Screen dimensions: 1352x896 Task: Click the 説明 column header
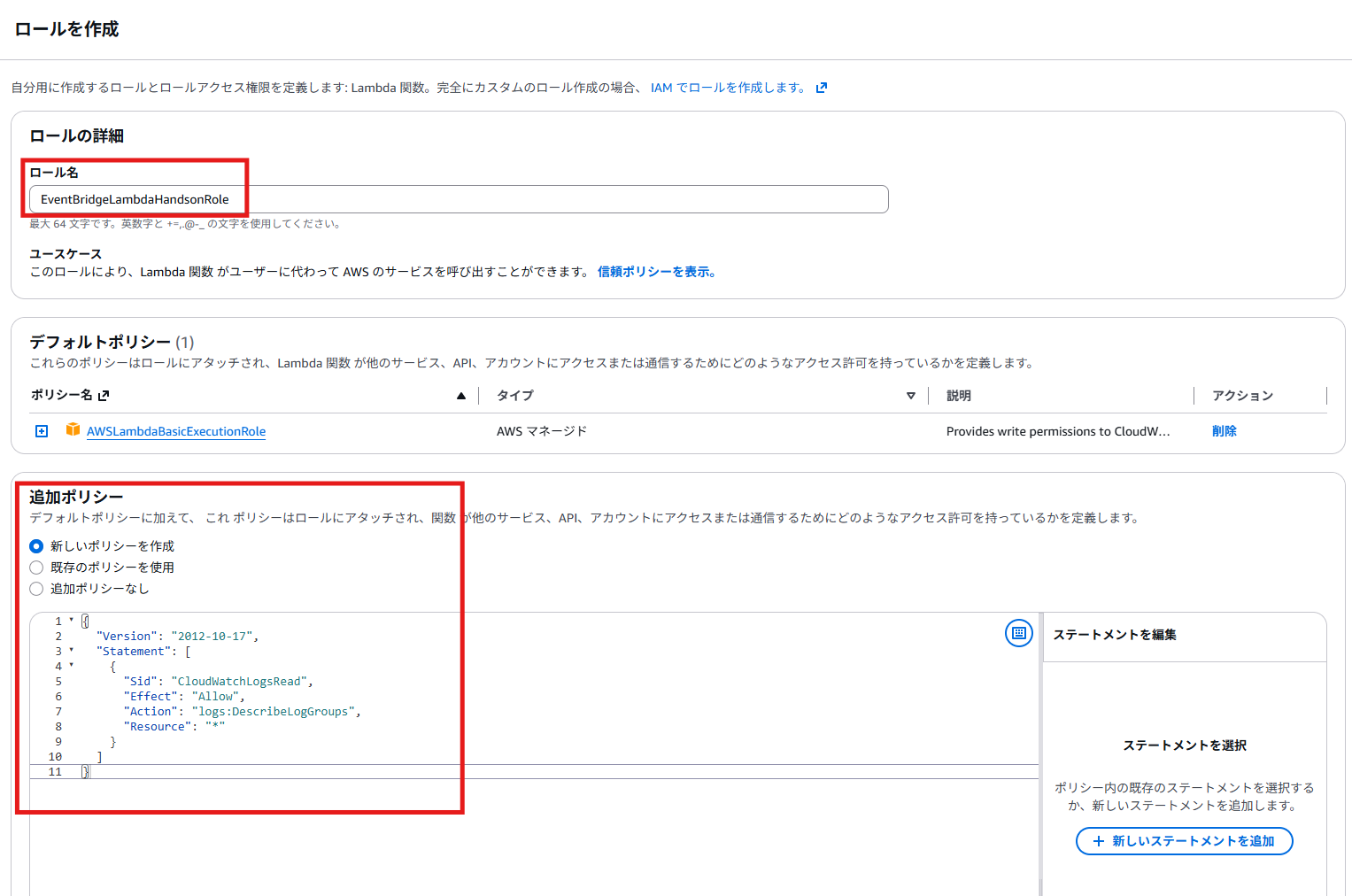(959, 396)
